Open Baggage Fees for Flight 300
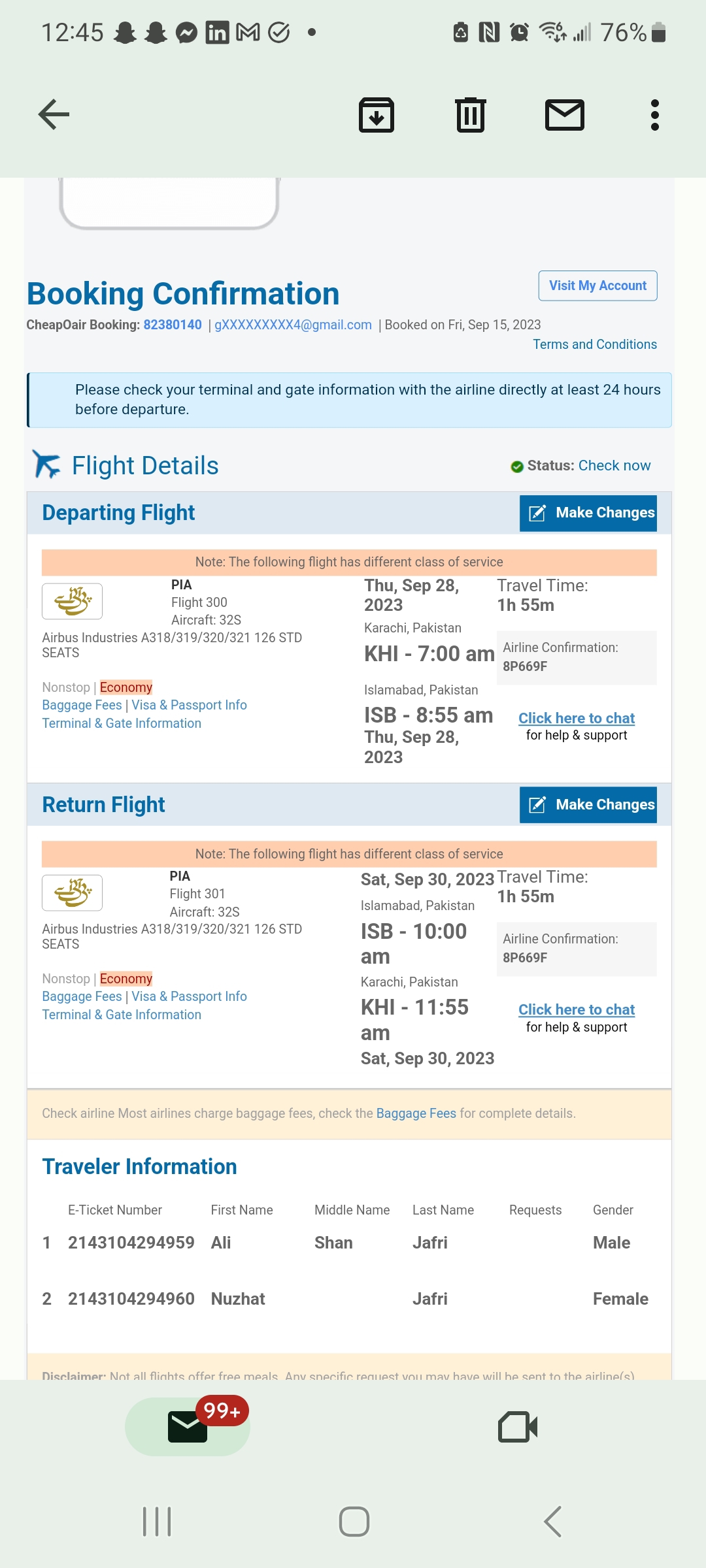Viewport: 706px width, 1568px height. pos(82,705)
